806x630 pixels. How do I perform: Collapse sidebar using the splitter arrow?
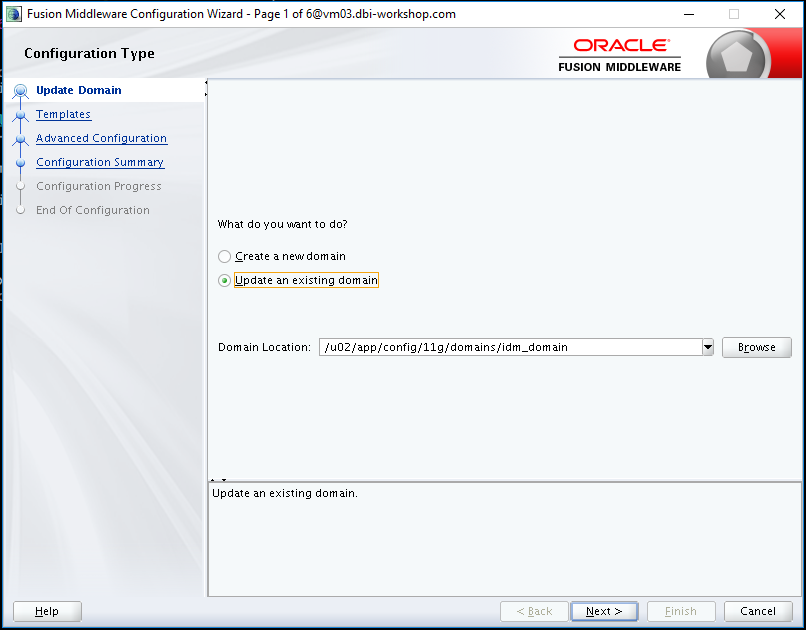point(206,82)
